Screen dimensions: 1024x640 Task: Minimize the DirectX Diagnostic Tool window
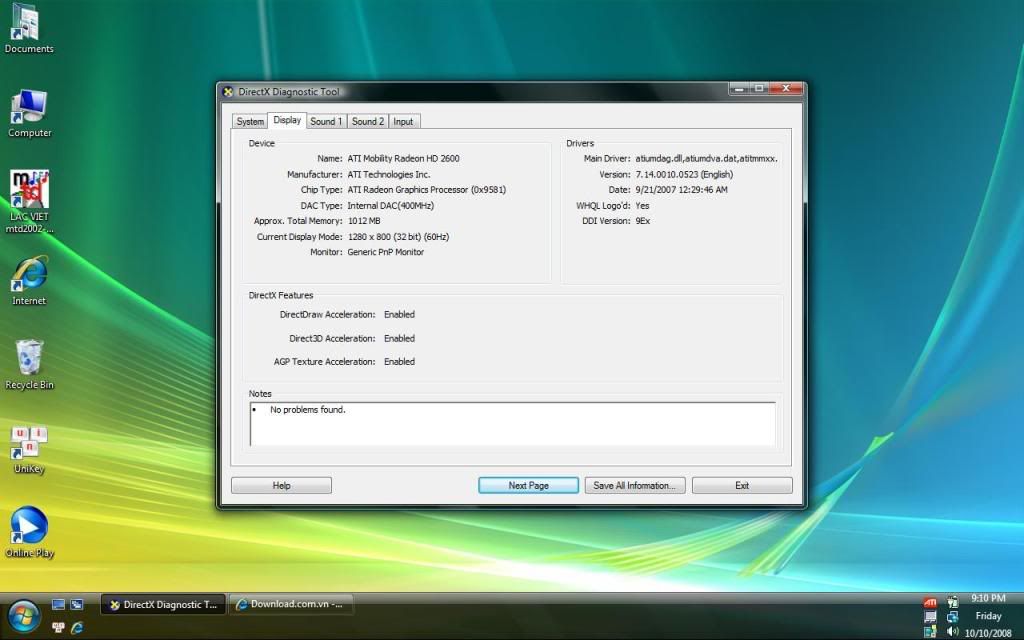click(x=739, y=88)
